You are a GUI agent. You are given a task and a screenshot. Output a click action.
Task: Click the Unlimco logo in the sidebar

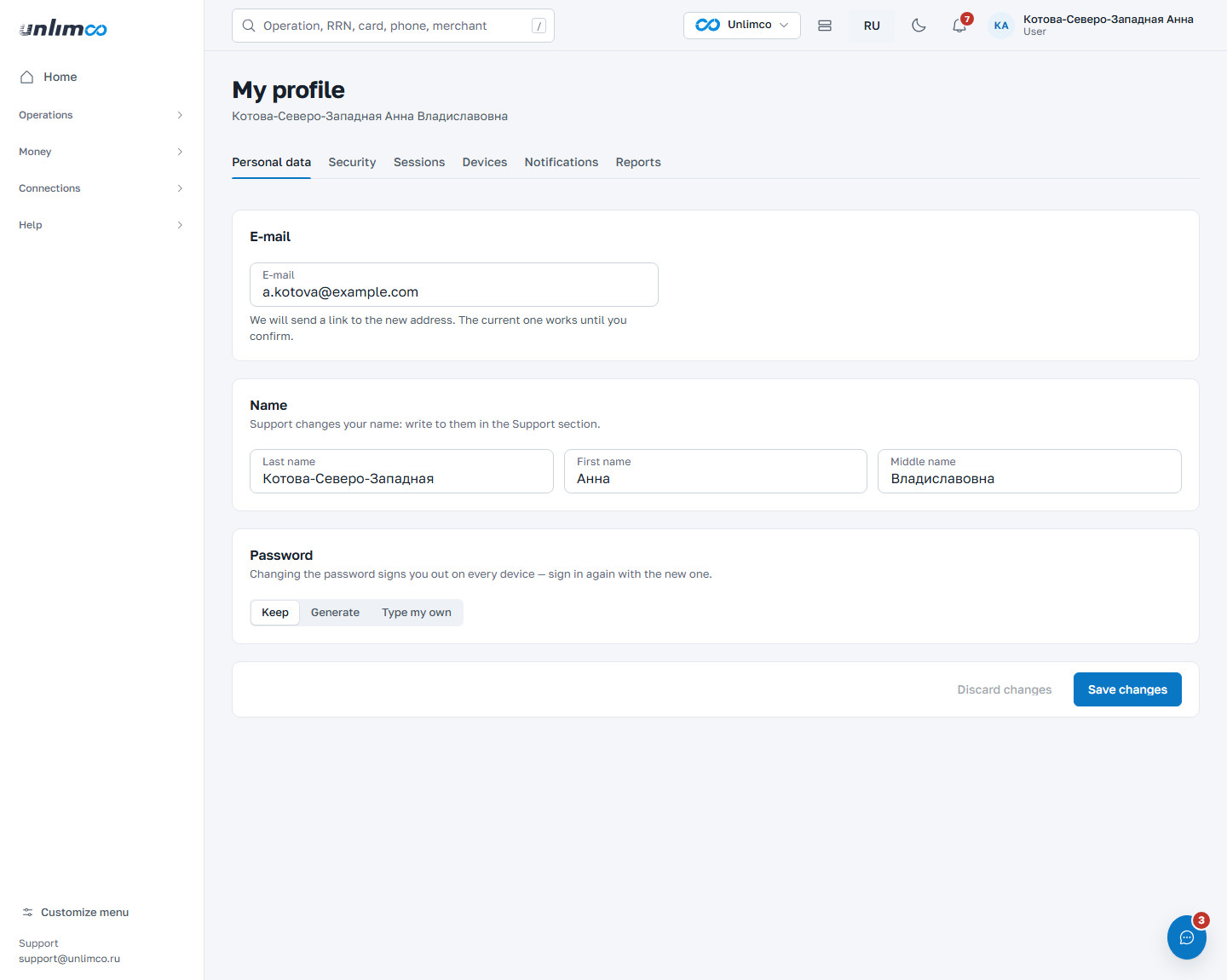point(63,29)
